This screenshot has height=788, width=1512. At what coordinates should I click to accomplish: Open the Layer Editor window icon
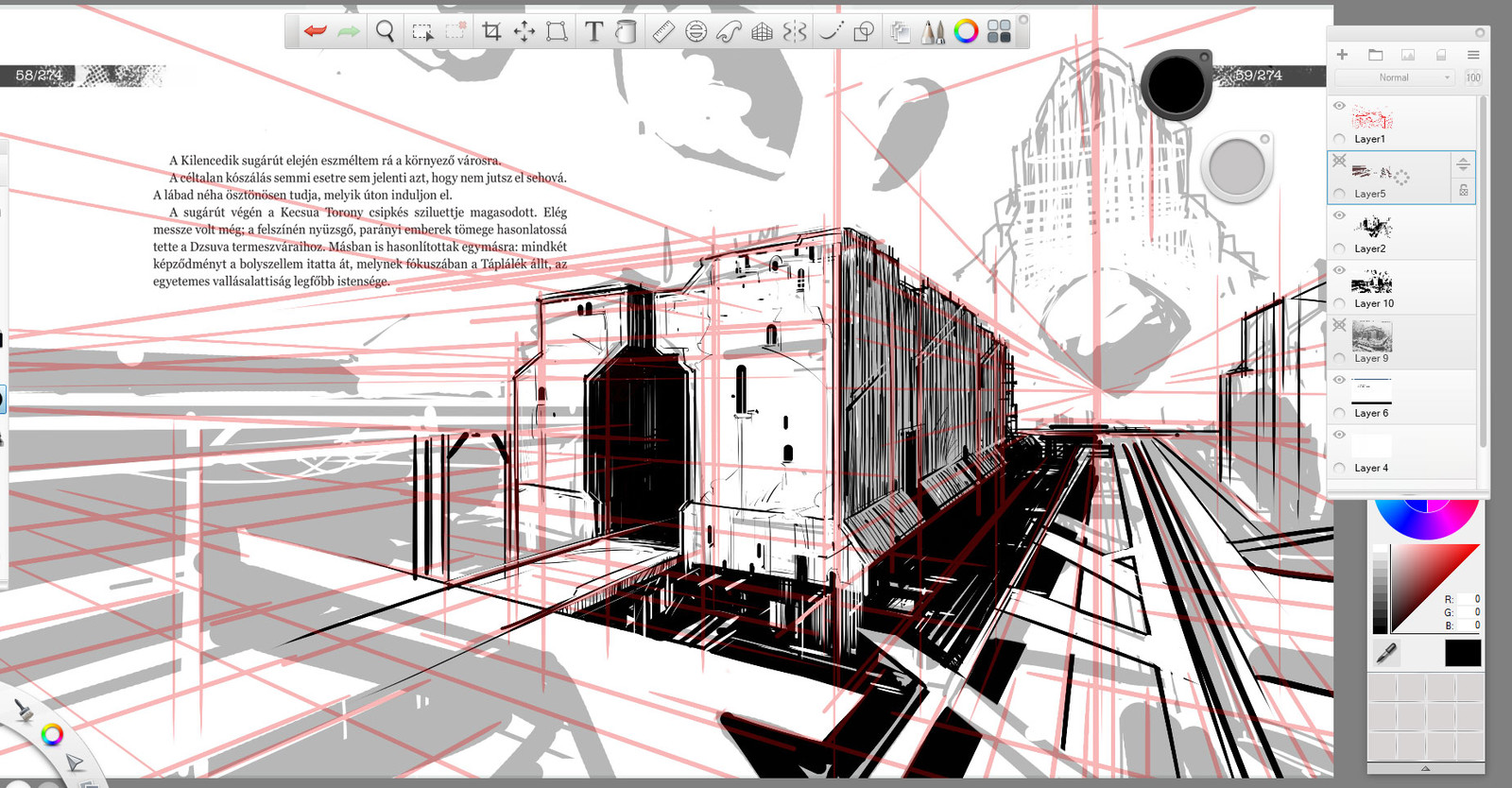point(901,31)
